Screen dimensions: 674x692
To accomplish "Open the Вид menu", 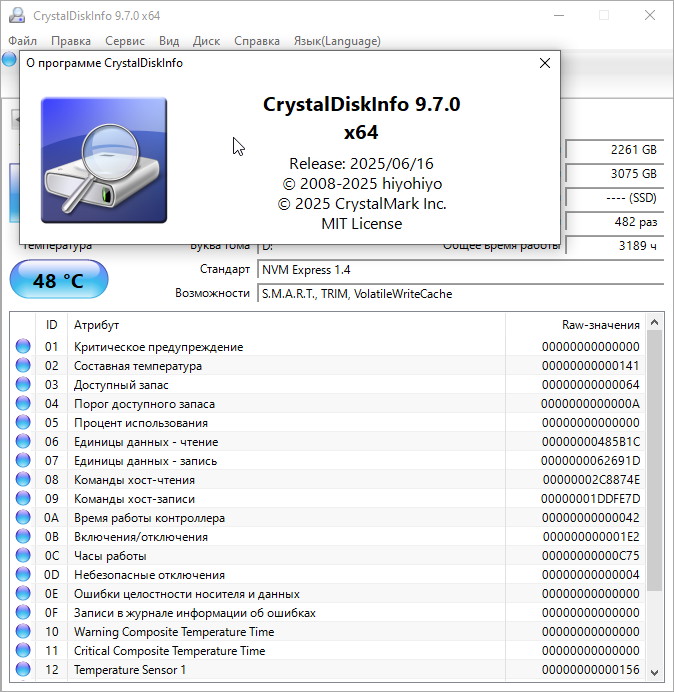I will pyautogui.click(x=169, y=41).
